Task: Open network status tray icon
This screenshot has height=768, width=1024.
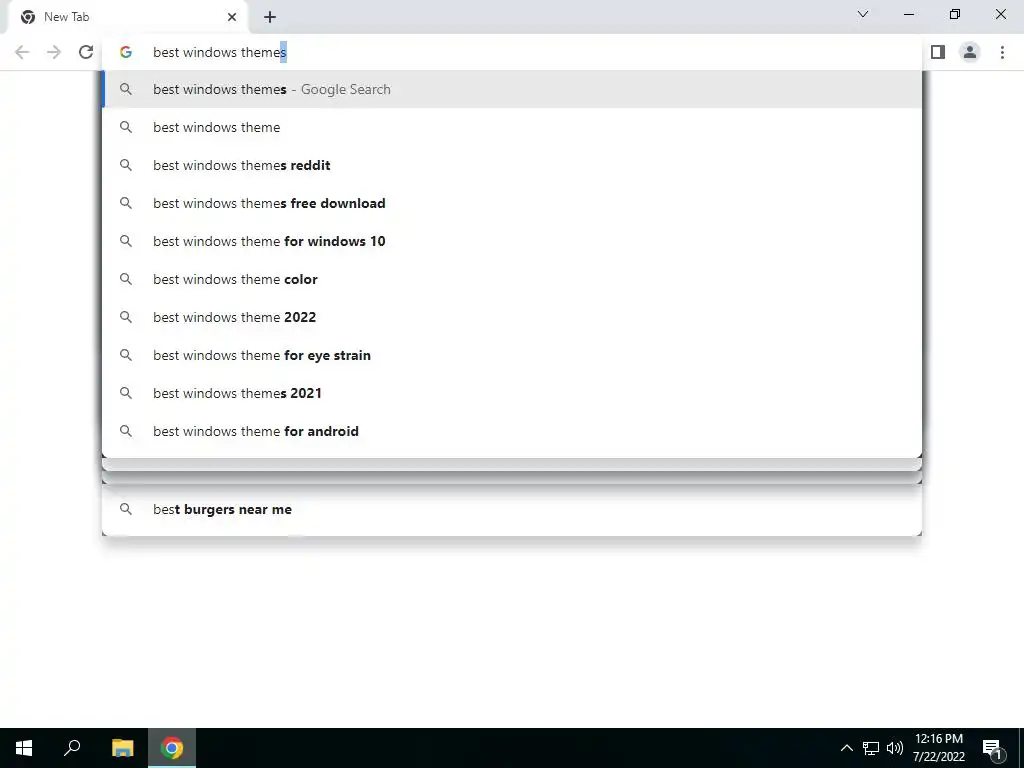Action: (871, 748)
